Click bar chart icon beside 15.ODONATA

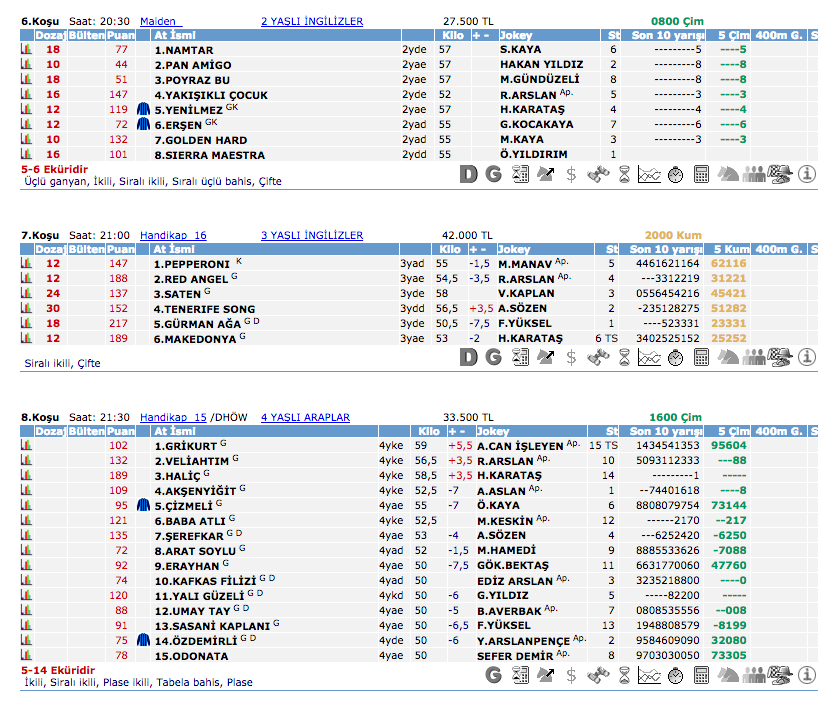27,656
